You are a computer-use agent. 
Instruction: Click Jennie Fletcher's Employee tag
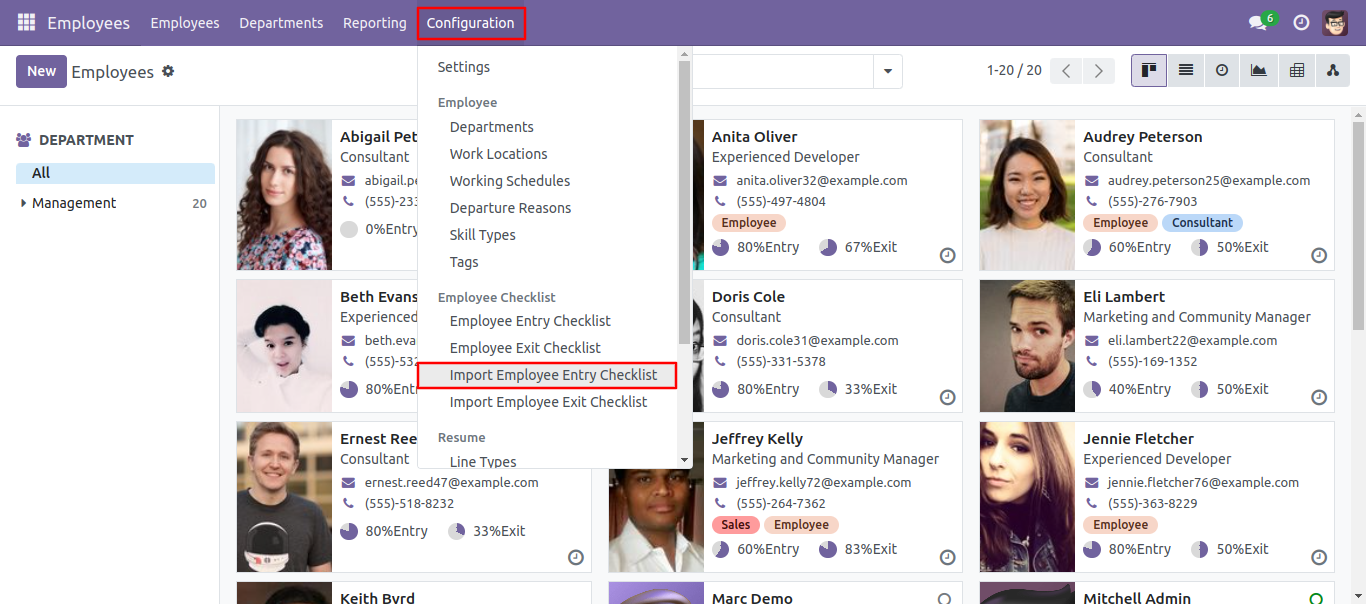pyautogui.click(x=1120, y=525)
